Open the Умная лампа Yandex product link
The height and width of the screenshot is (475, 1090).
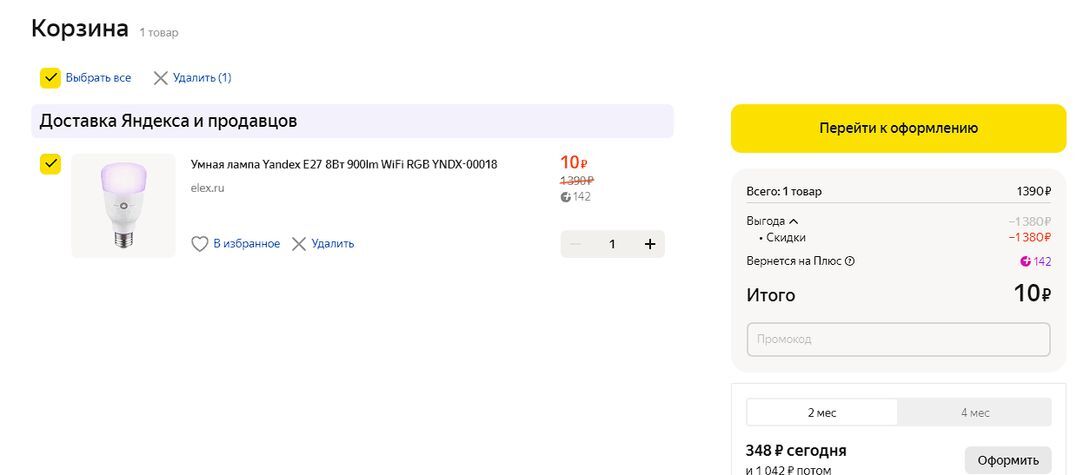click(x=344, y=164)
